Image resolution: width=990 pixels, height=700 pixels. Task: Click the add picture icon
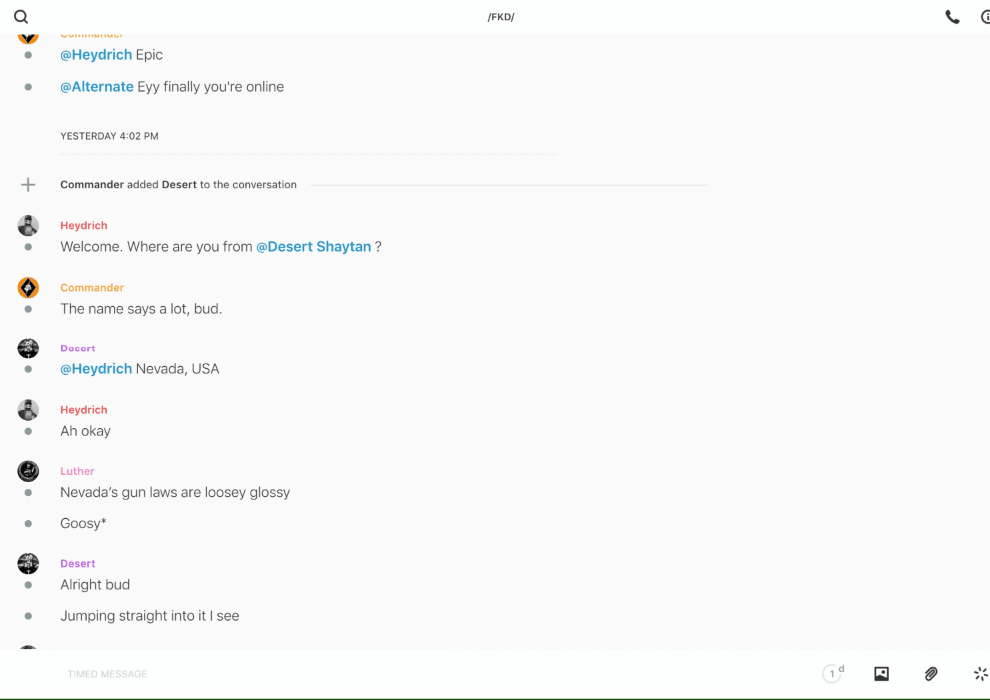881,674
